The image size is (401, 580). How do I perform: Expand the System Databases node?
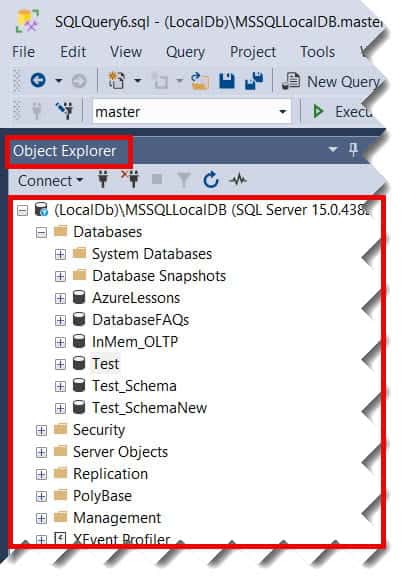coord(60,254)
